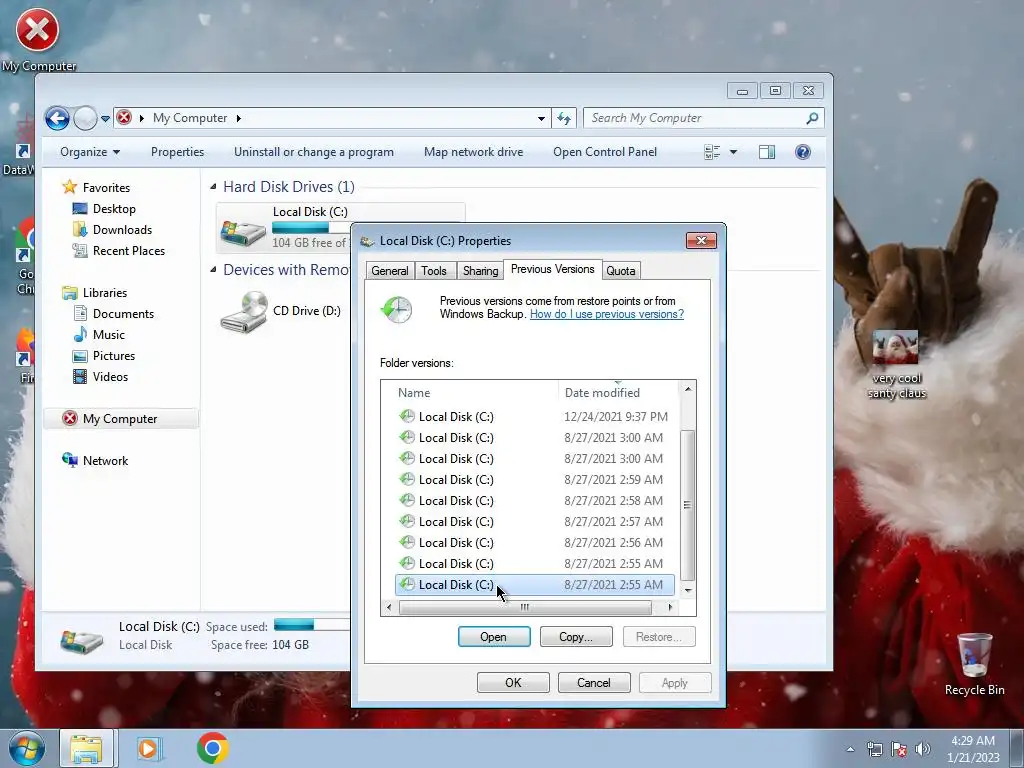Select version dated 8/27/2021 2:59 AM

tap(534, 479)
